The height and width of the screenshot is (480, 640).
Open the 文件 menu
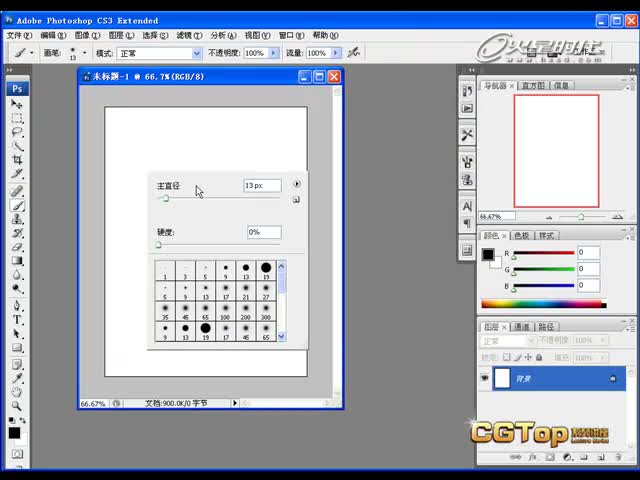pos(19,36)
